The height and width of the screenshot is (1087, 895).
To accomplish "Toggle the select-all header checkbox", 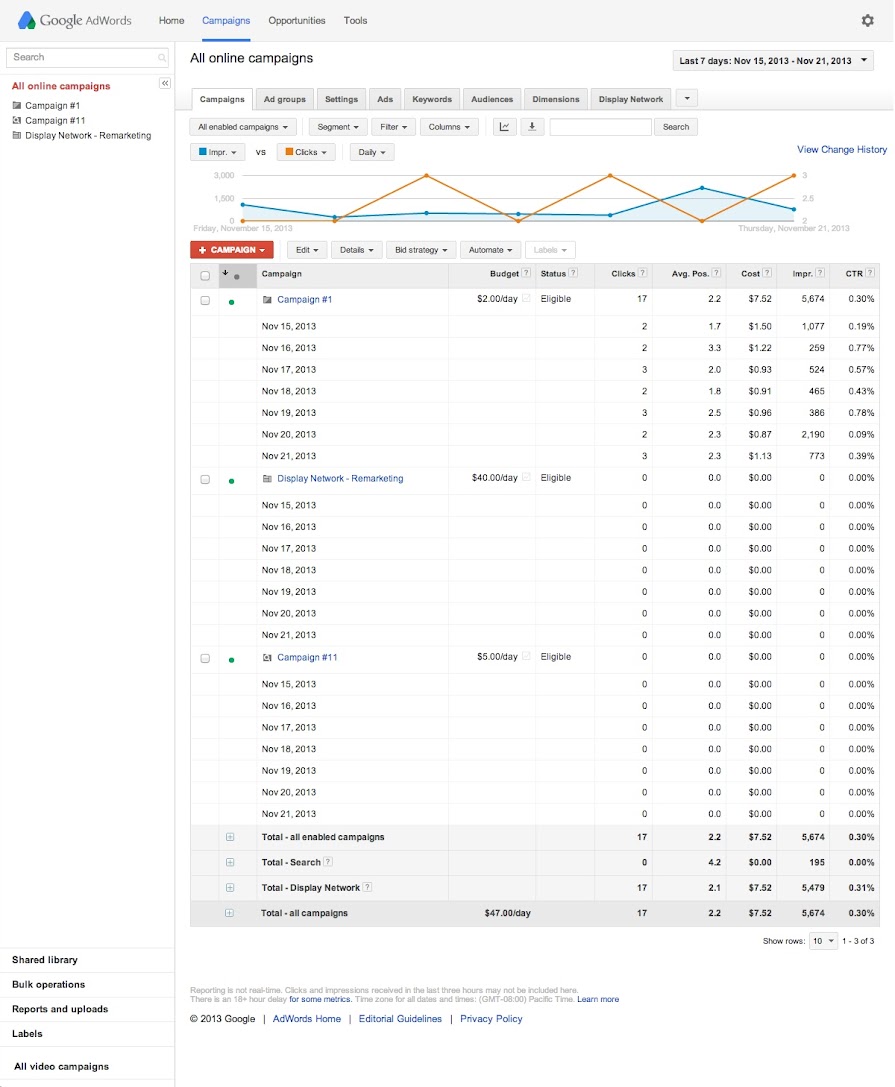I will click(x=205, y=275).
